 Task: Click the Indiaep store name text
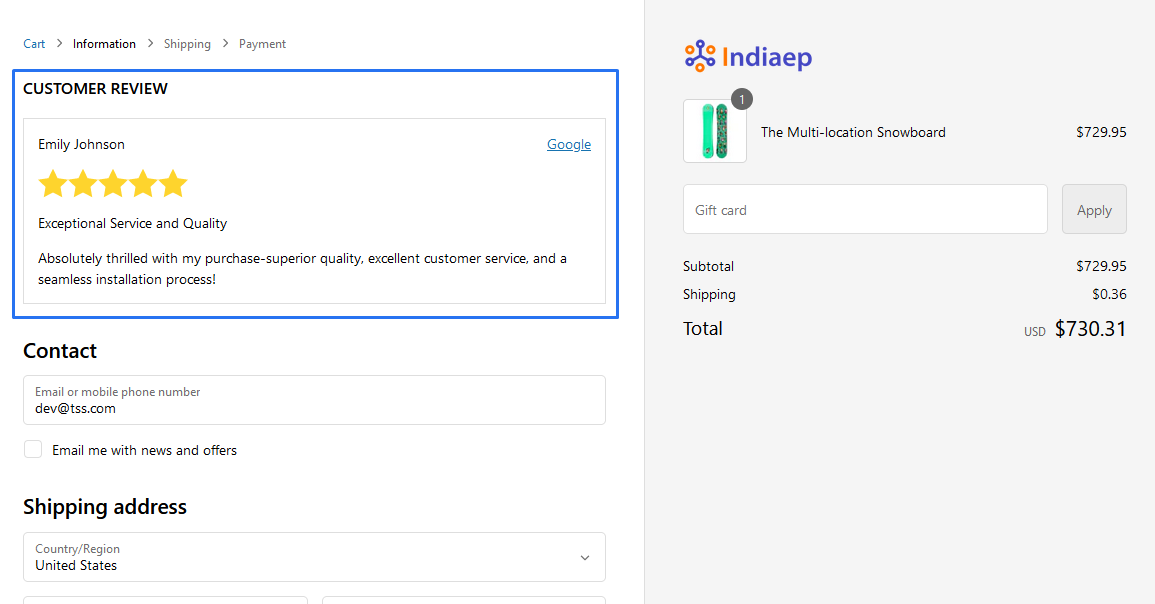pyautogui.click(x=766, y=57)
